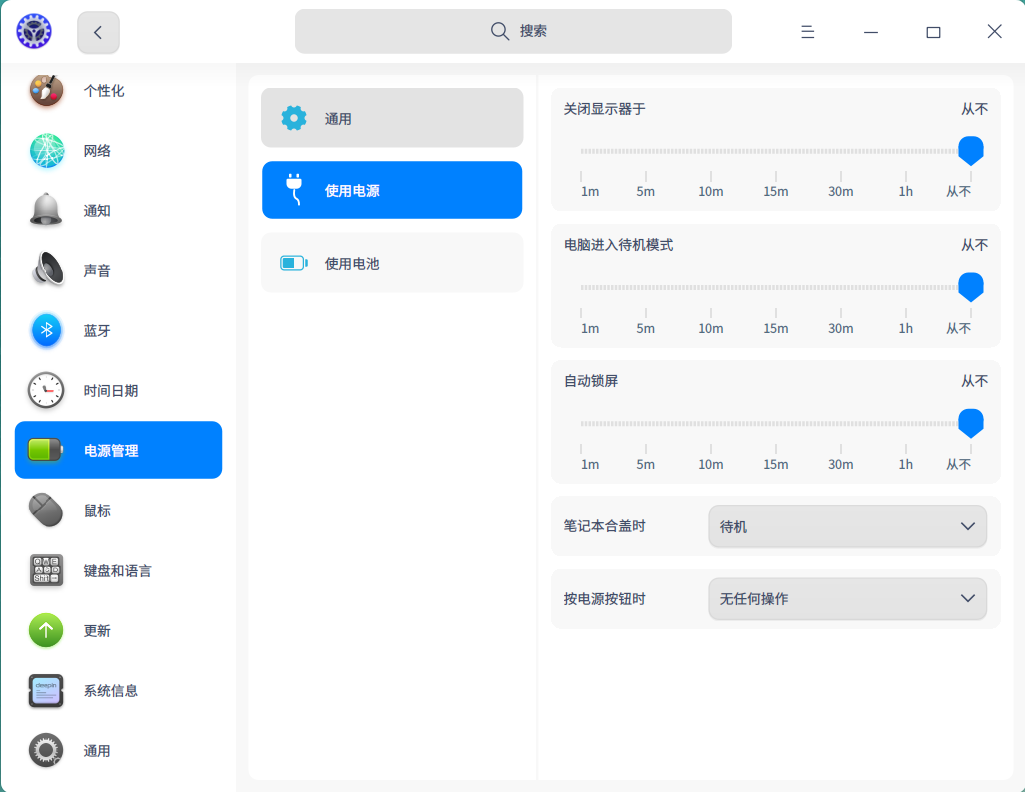
Task: Click the blue gear icon in the 通用 tab
Action: [x=294, y=118]
